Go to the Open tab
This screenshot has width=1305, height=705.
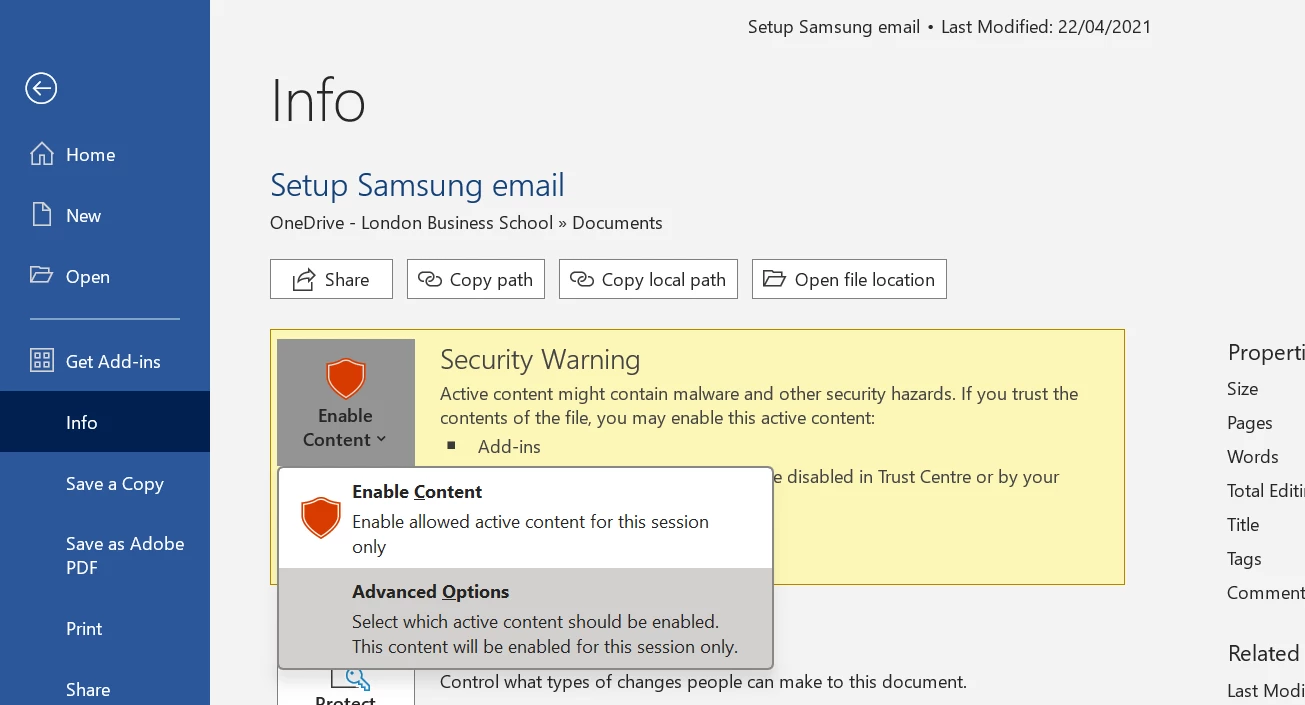pyautogui.click(x=105, y=276)
